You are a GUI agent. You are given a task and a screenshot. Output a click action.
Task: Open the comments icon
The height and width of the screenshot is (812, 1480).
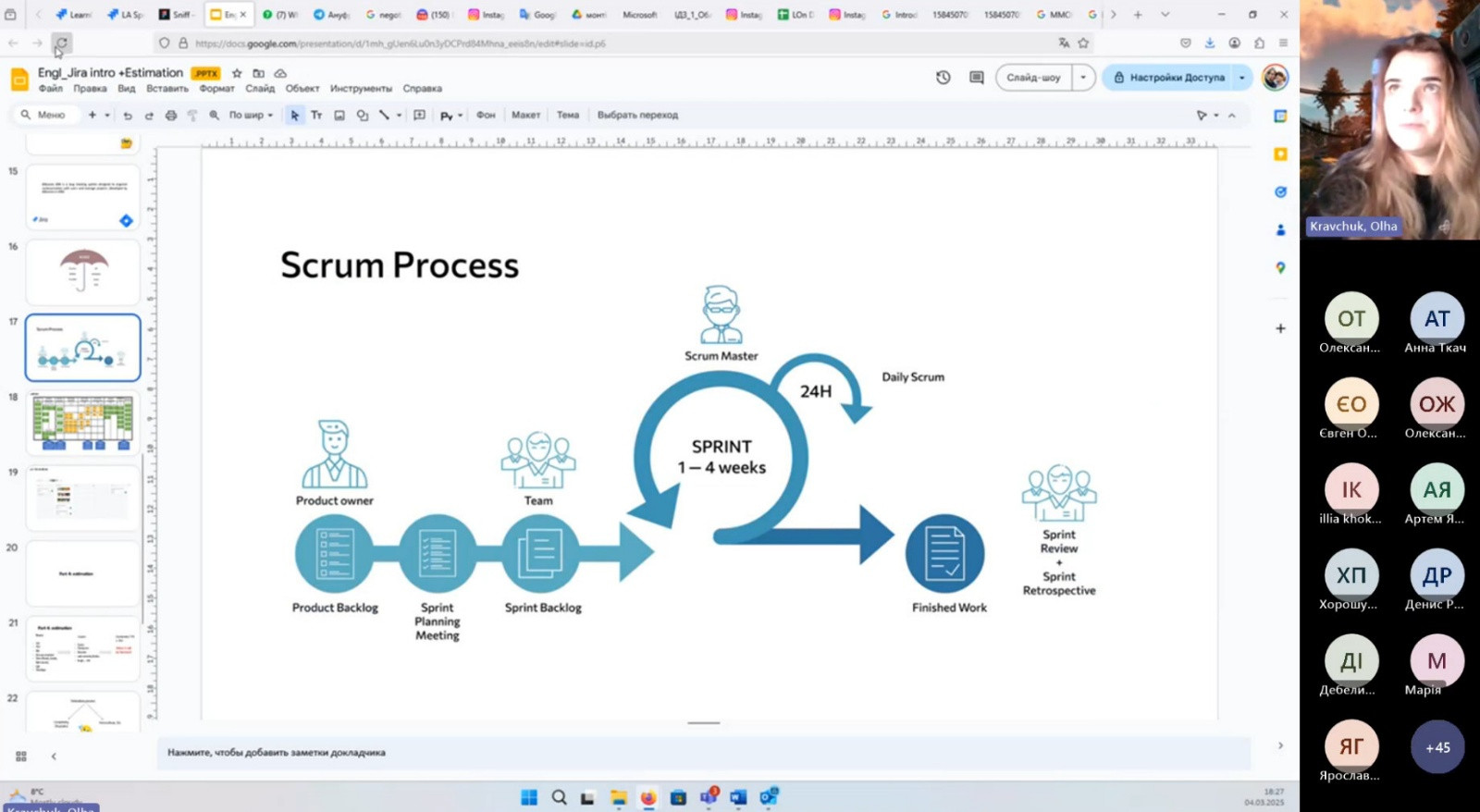coord(976,78)
